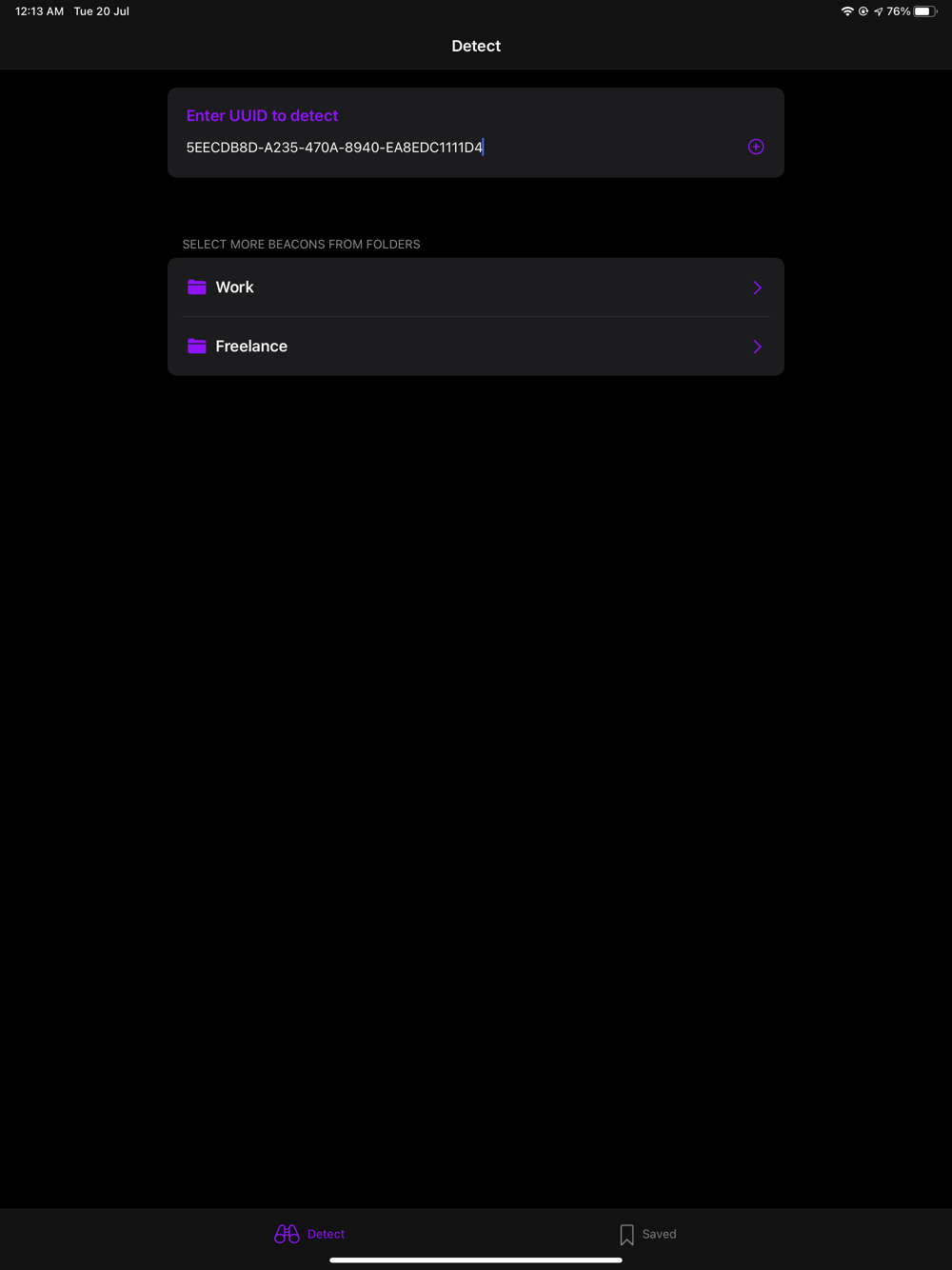Viewport: 952px width, 1270px height.
Task: Tap the purple Freelance folder icon
Action: (x=197, y=346)
